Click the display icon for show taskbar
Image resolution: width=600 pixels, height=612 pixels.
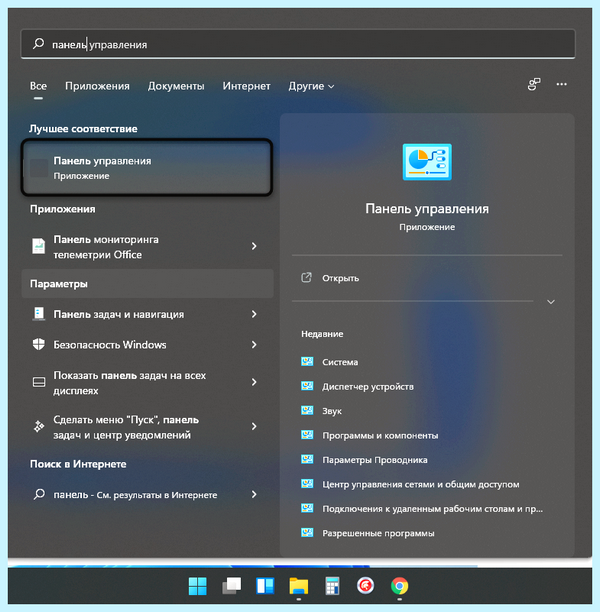[x=39, y=382]
